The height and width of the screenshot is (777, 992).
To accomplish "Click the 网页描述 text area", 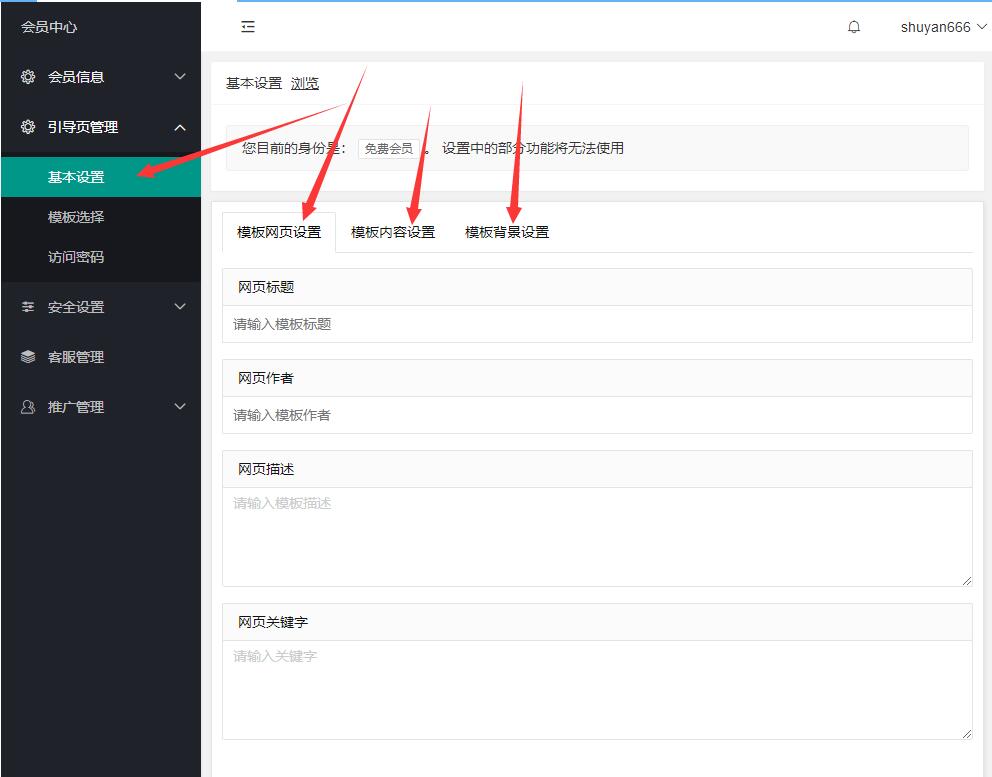I will (597, 536).
